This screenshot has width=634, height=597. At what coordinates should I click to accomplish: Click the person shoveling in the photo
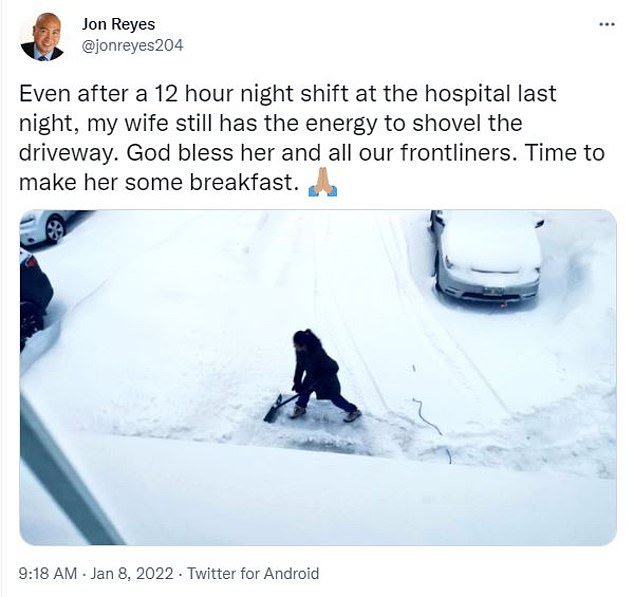[x=317, y=374]
